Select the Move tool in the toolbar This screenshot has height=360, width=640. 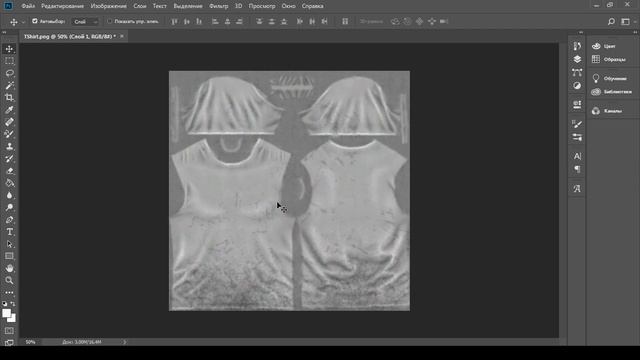point(9,49)
